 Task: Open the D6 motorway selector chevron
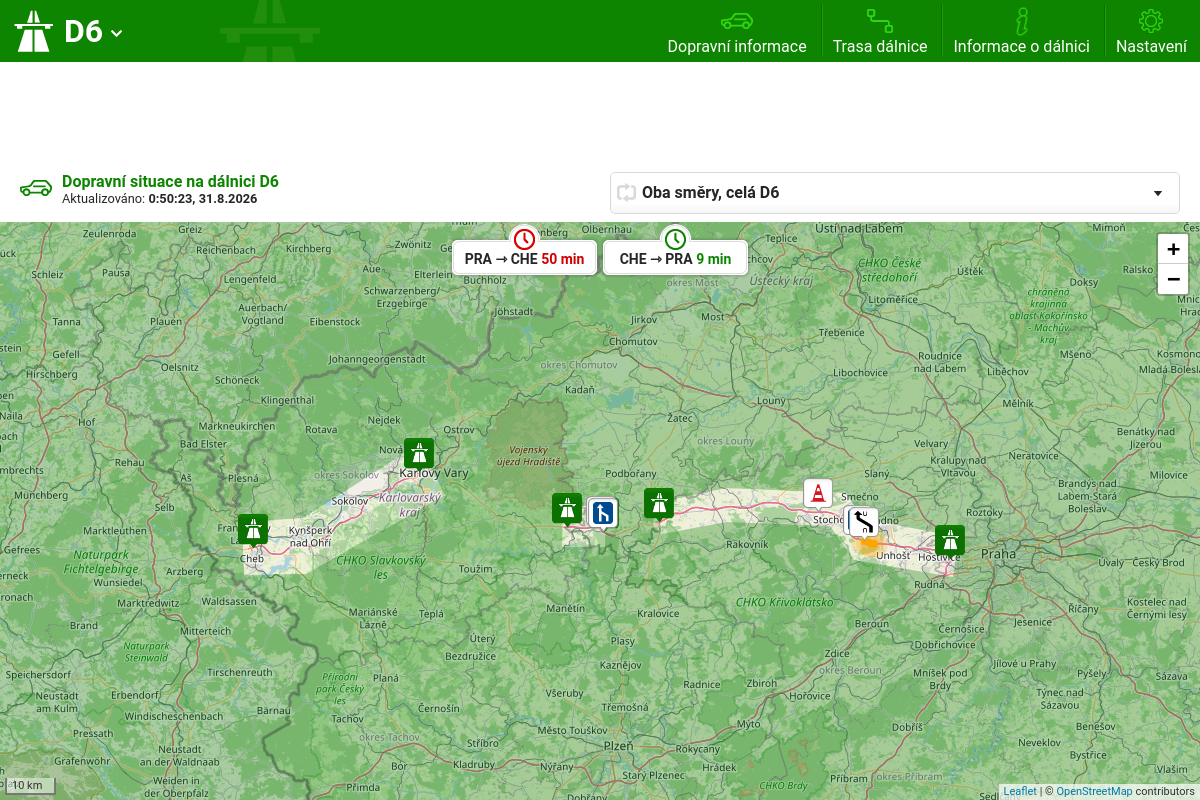click(x=117, y=33)
